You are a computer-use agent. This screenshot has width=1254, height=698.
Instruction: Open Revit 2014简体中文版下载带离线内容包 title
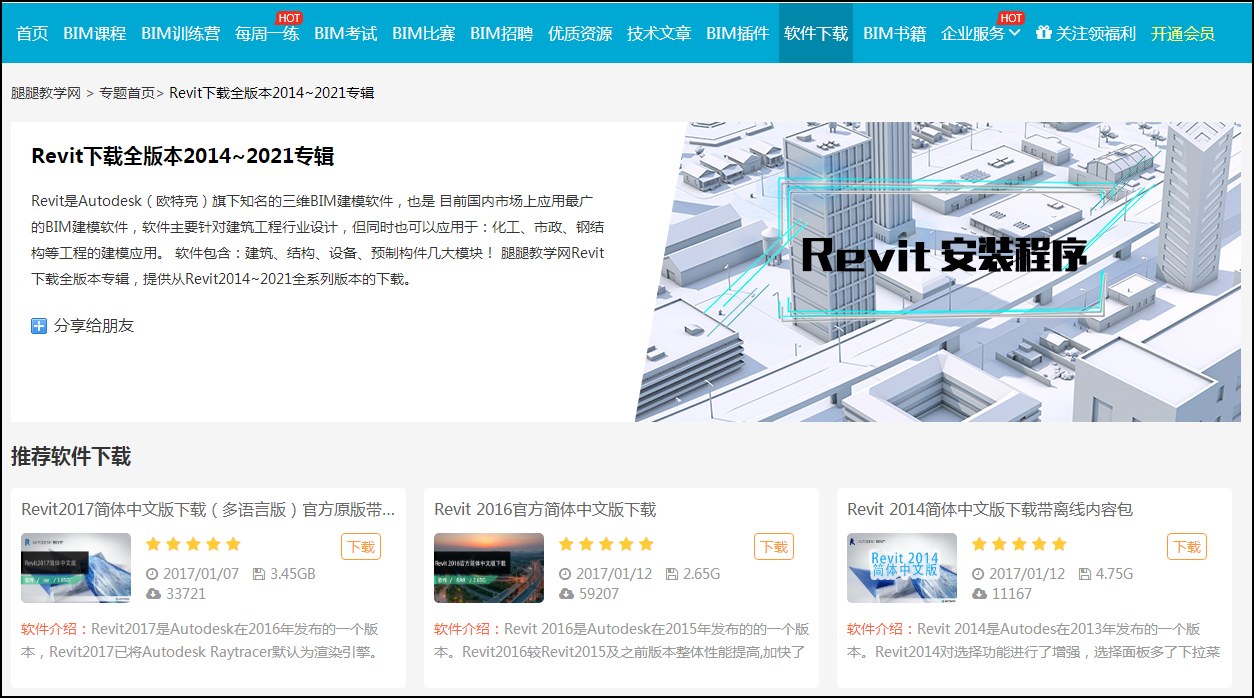click(990, 510)
